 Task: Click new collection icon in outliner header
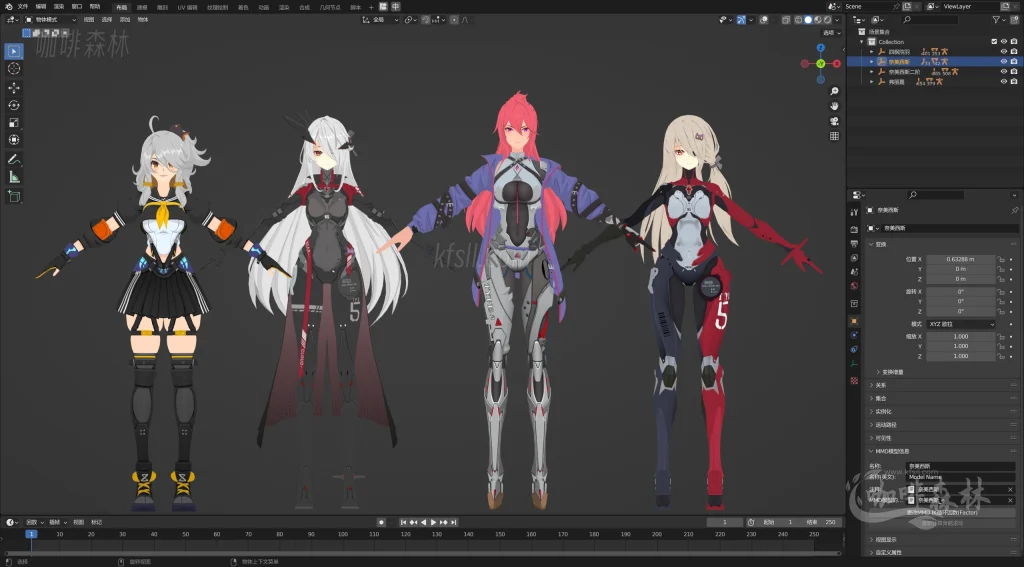click(1014, 20)
